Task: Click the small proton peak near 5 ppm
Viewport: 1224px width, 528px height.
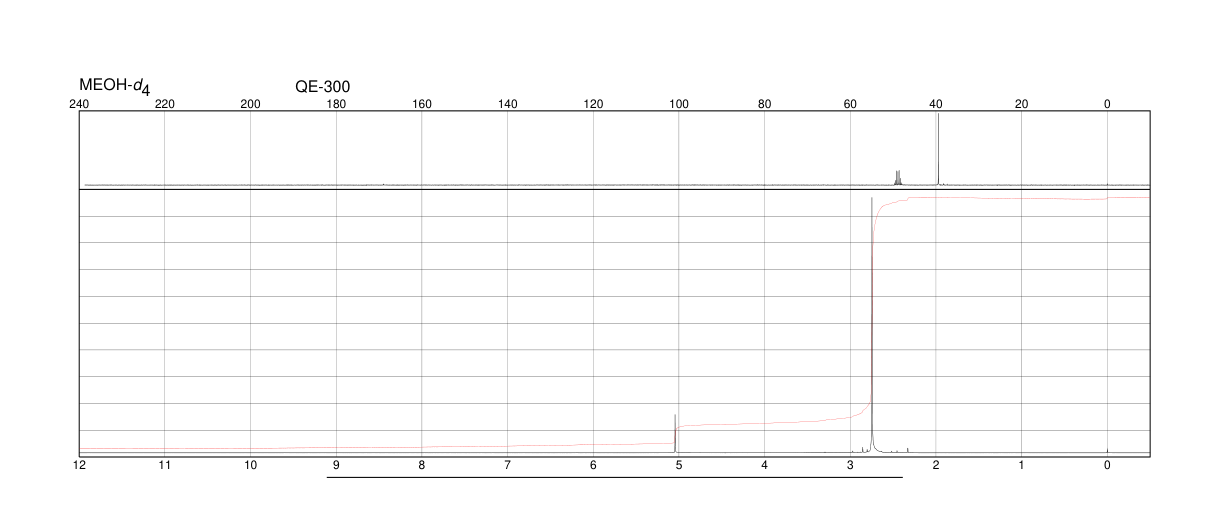Action: pyautogui.click(x=675, y=433)
